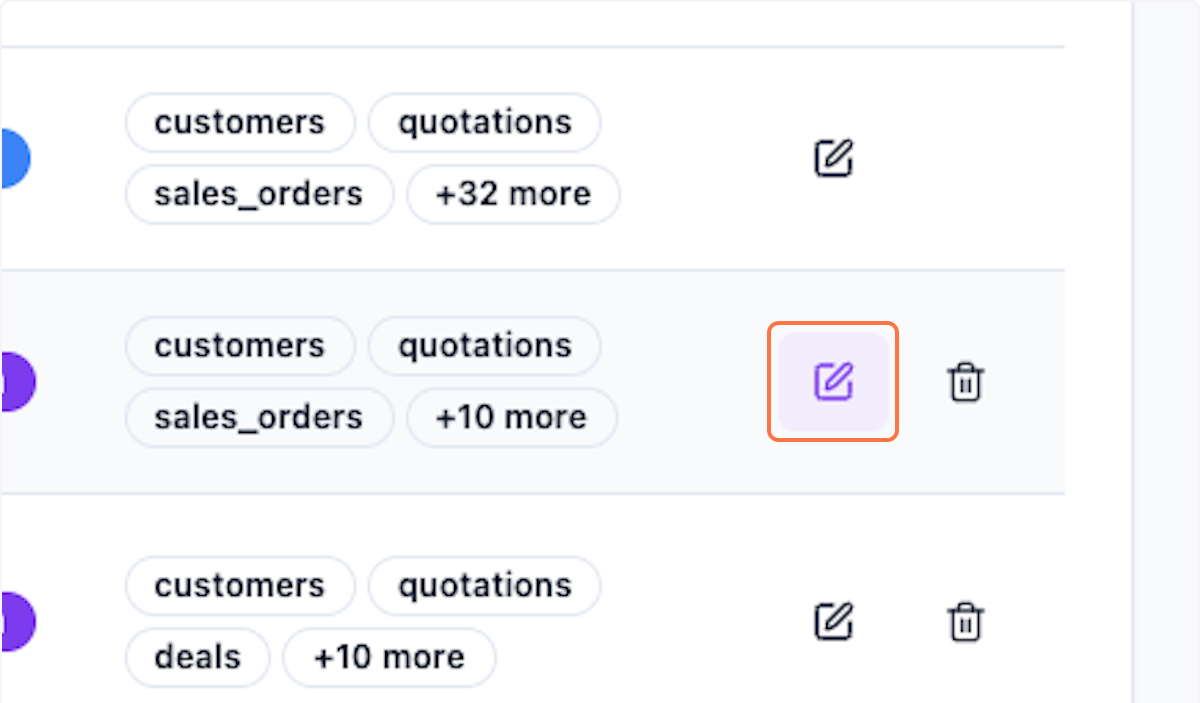
Task: Click the customers tag in top row
Action: pos(240,123)
